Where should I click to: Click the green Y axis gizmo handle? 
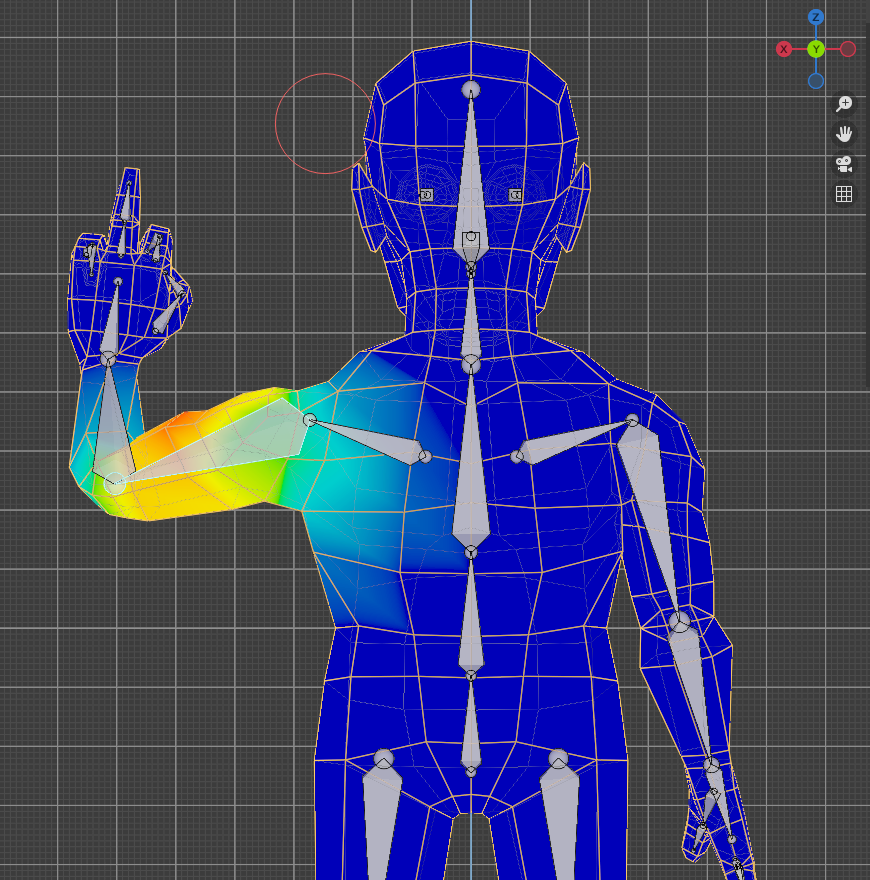816,49
